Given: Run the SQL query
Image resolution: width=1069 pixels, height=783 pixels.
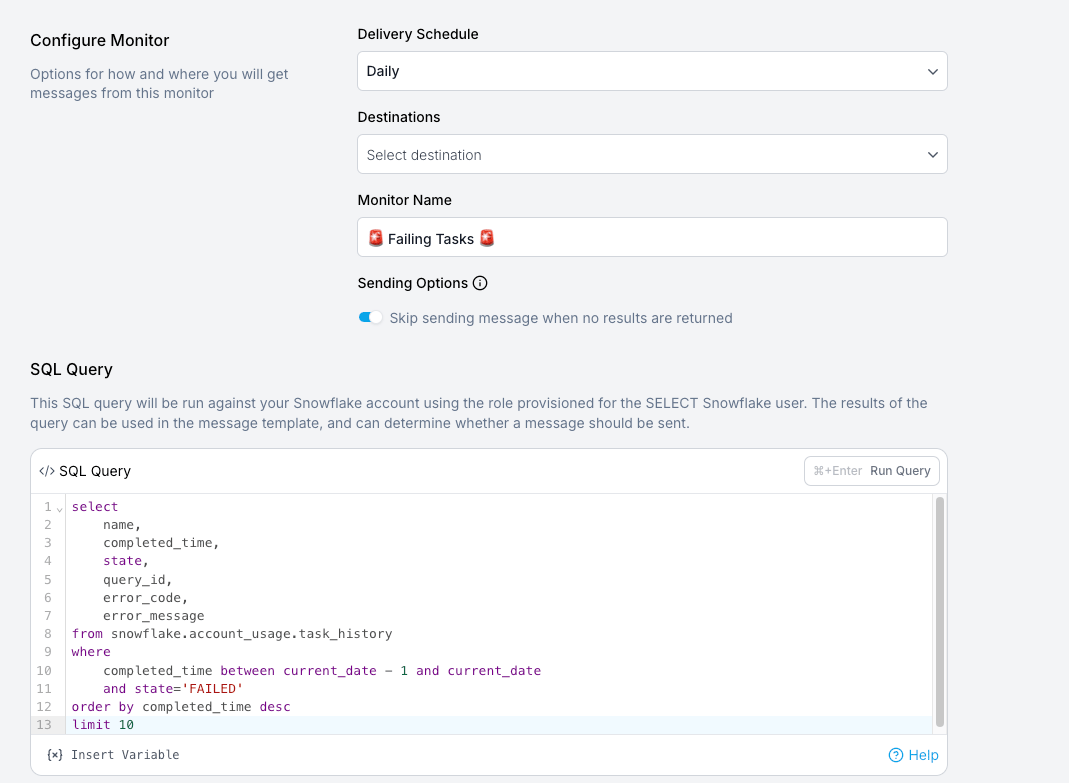Looking at the screenshot, I should click(871, 471).
